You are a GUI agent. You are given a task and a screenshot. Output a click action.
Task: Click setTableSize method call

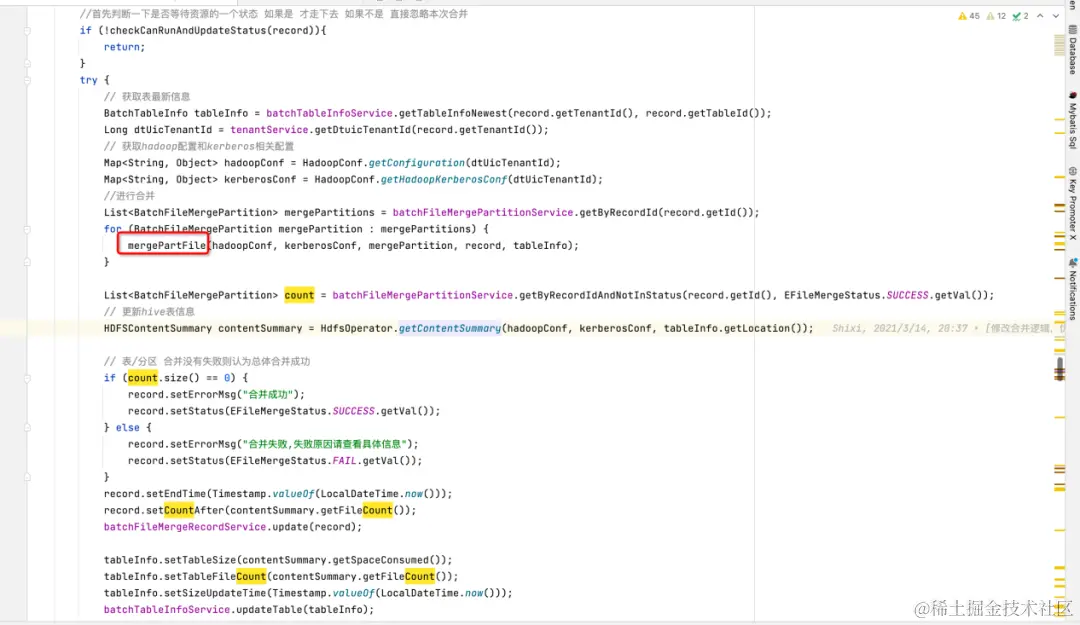pos(200,560)
